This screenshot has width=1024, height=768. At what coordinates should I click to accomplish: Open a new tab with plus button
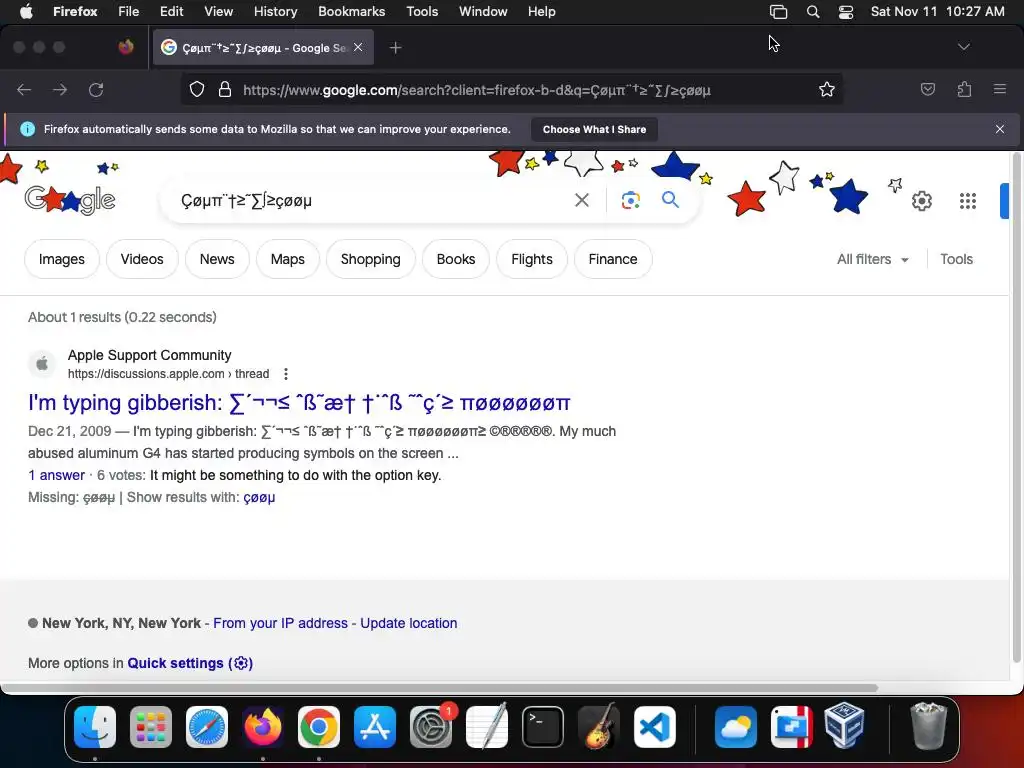tap(395, 48)
